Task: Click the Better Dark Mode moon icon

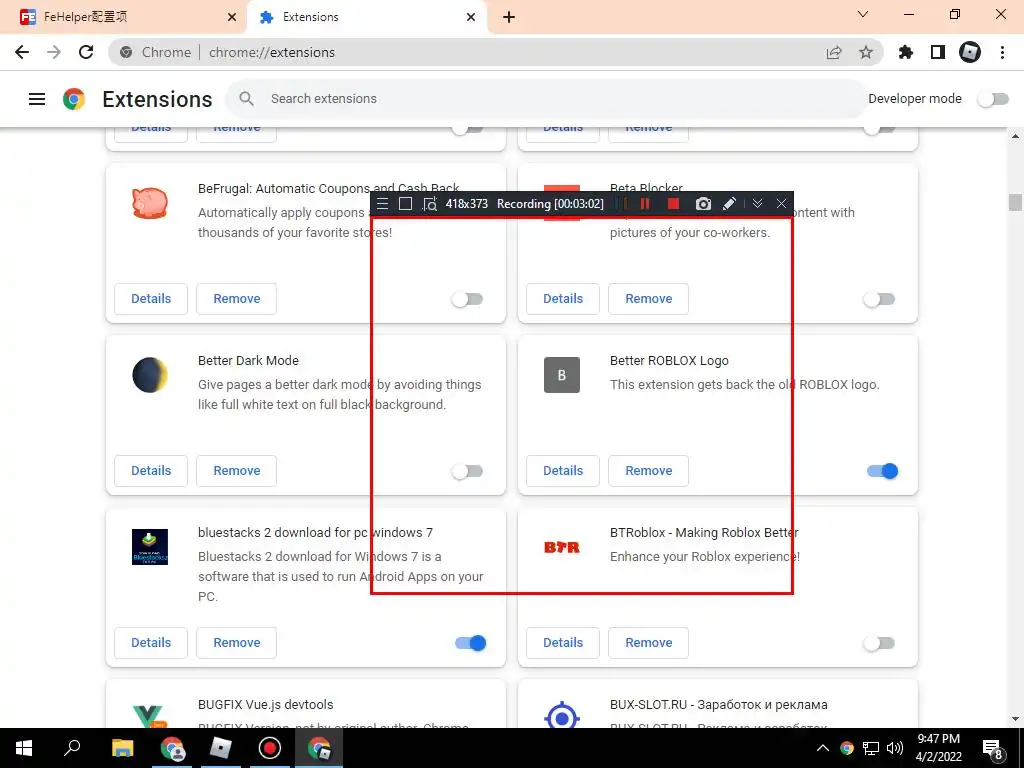Action: pos(150,375)
